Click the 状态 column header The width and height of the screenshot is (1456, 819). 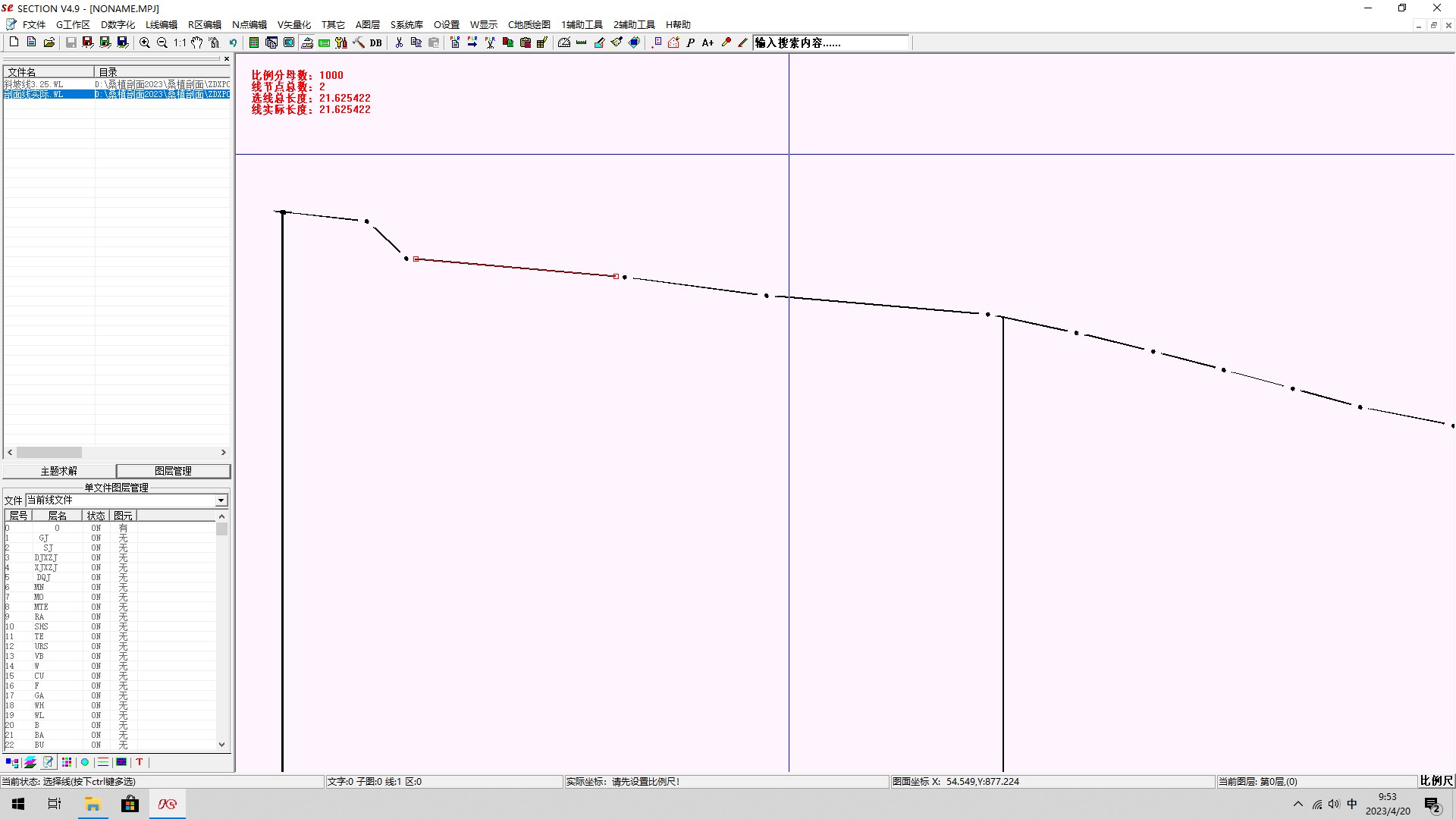[x=96, y=516]
